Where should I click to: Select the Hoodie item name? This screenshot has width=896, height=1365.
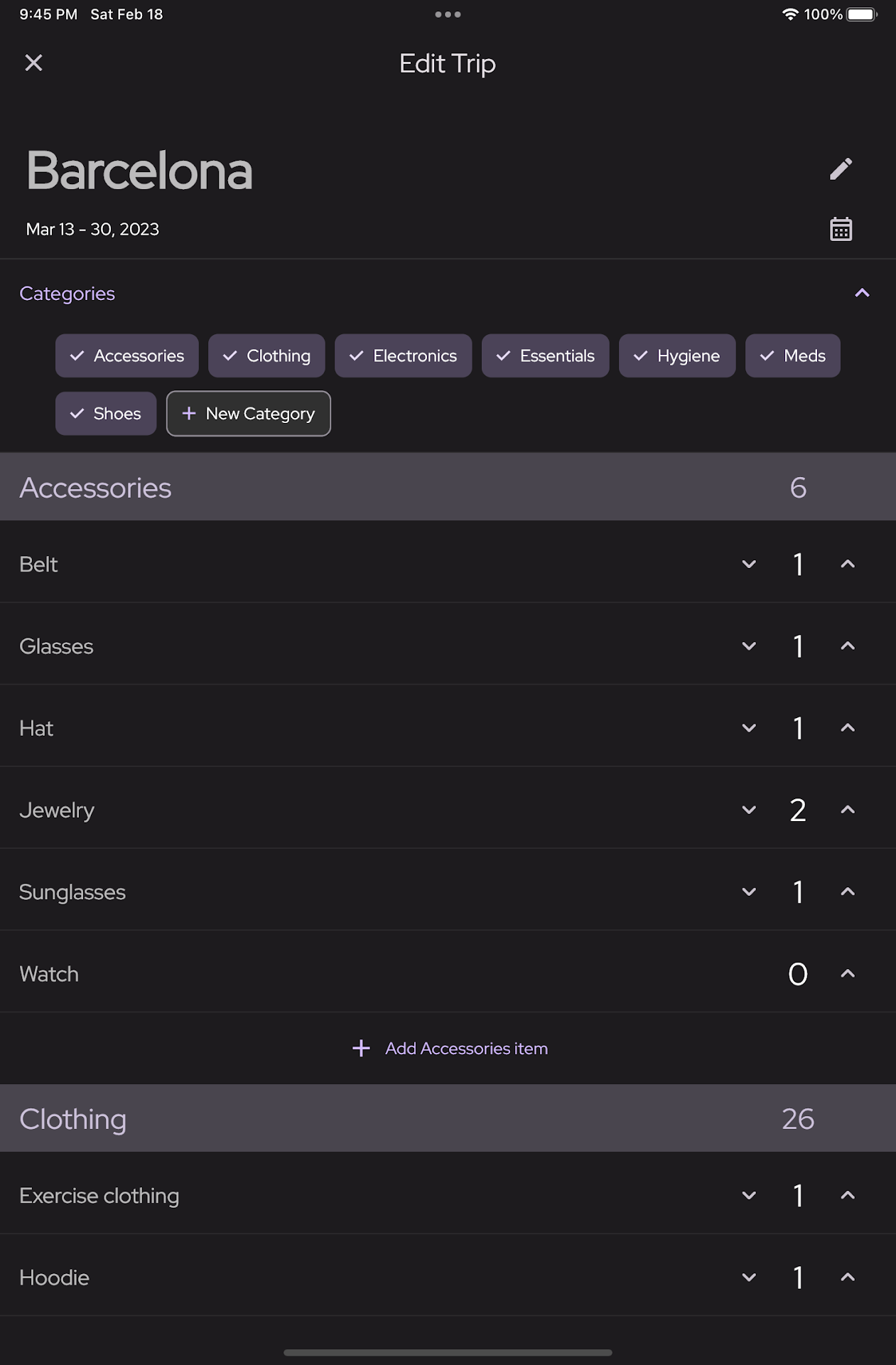coord(55,1278)
